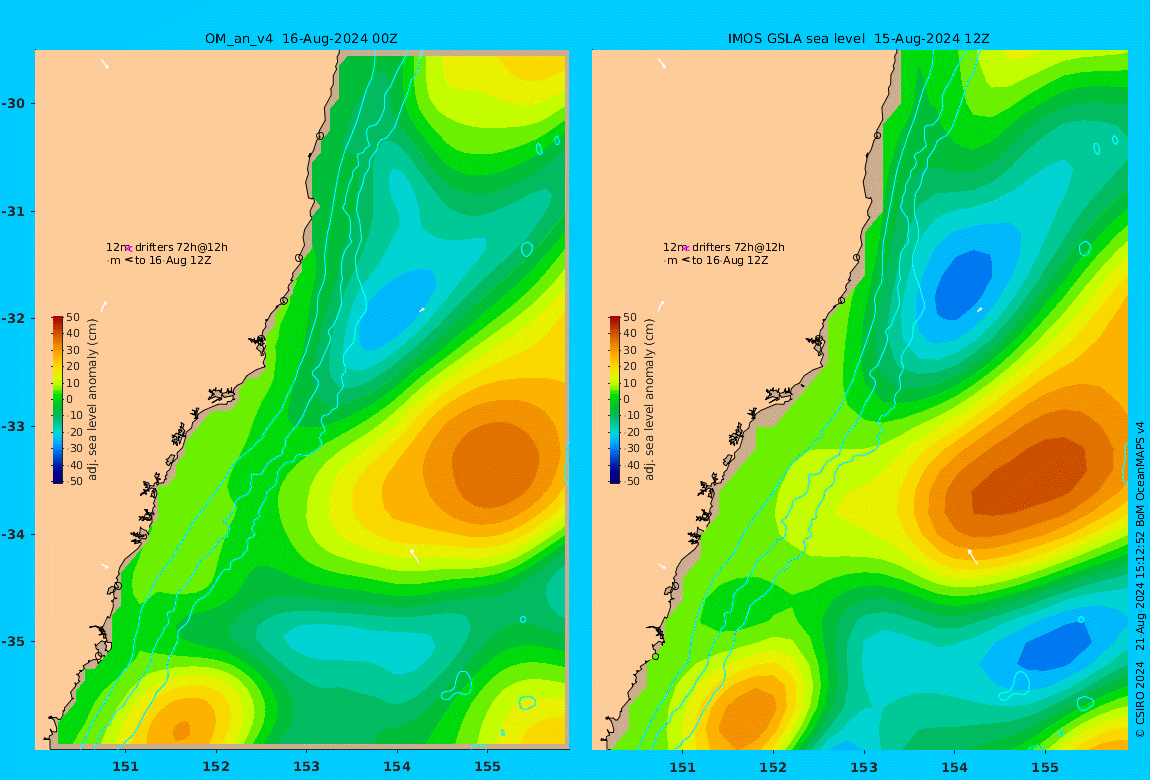Click the right map title "IMOS GSLA sea level"
1150x780 pixels.
[x=796, y=39]
